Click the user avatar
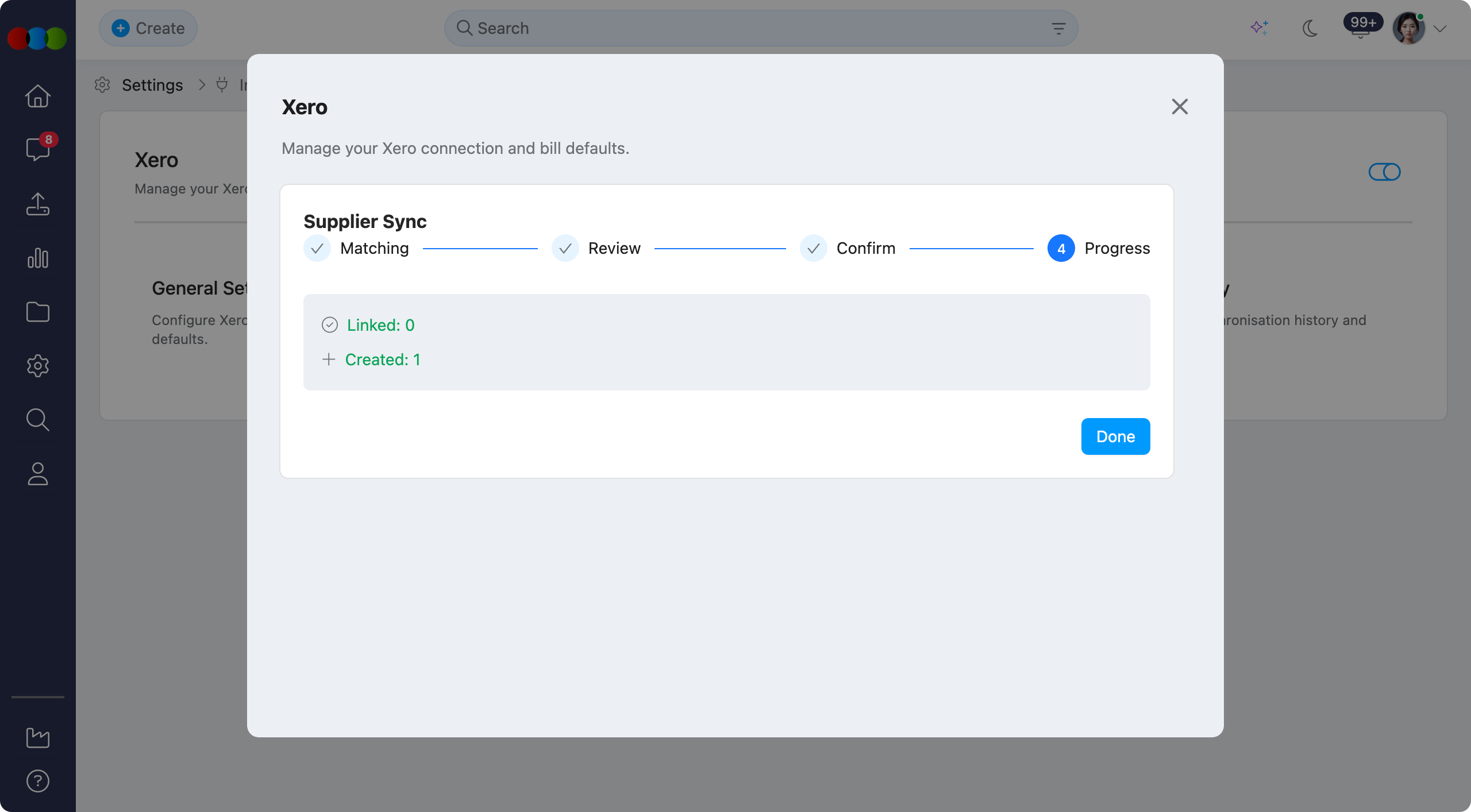 pos(1408,28)
